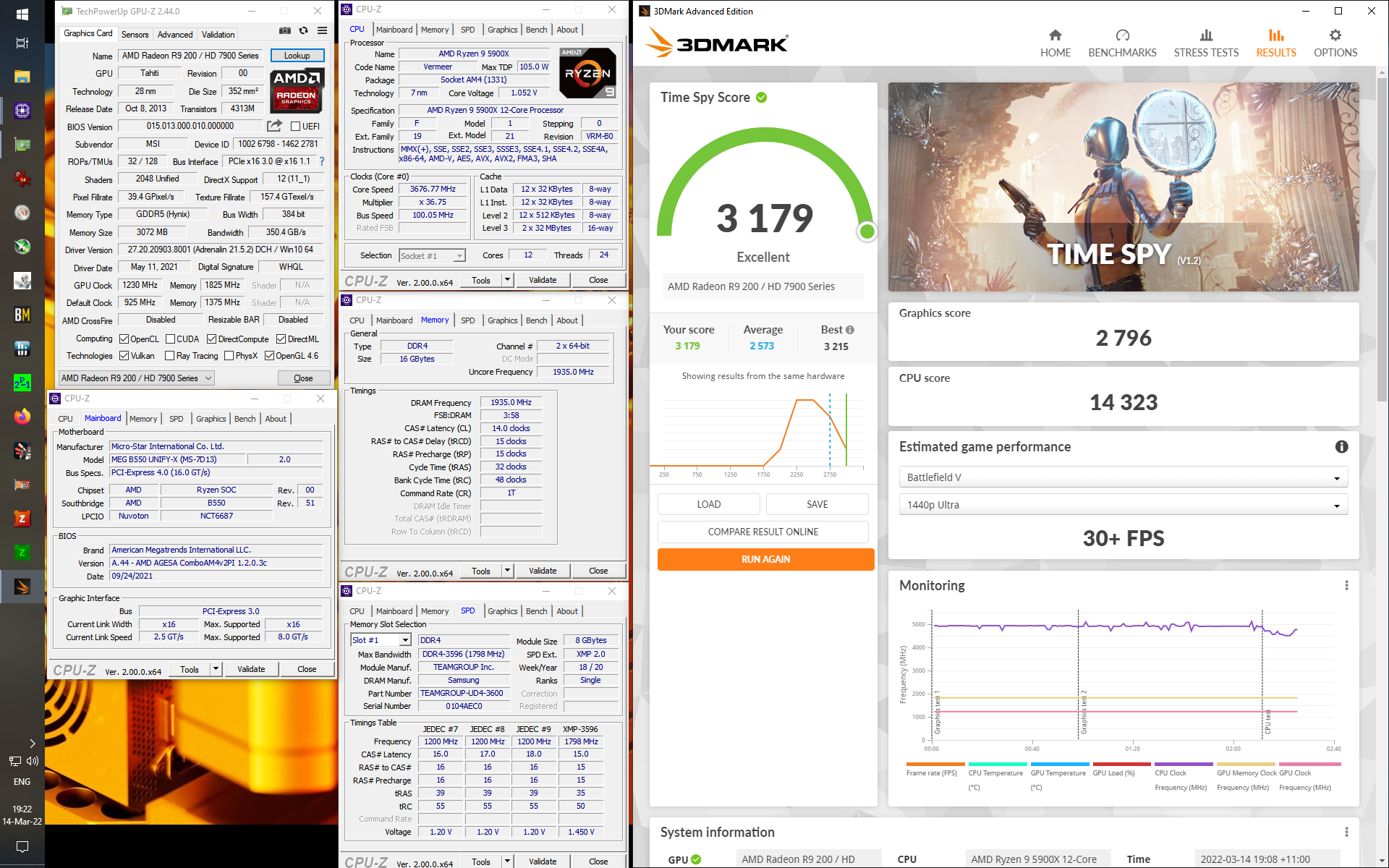This screenshot has height=868, width=1389.
Task: Open Firefox from the taskbar
Action: (22, 417)
